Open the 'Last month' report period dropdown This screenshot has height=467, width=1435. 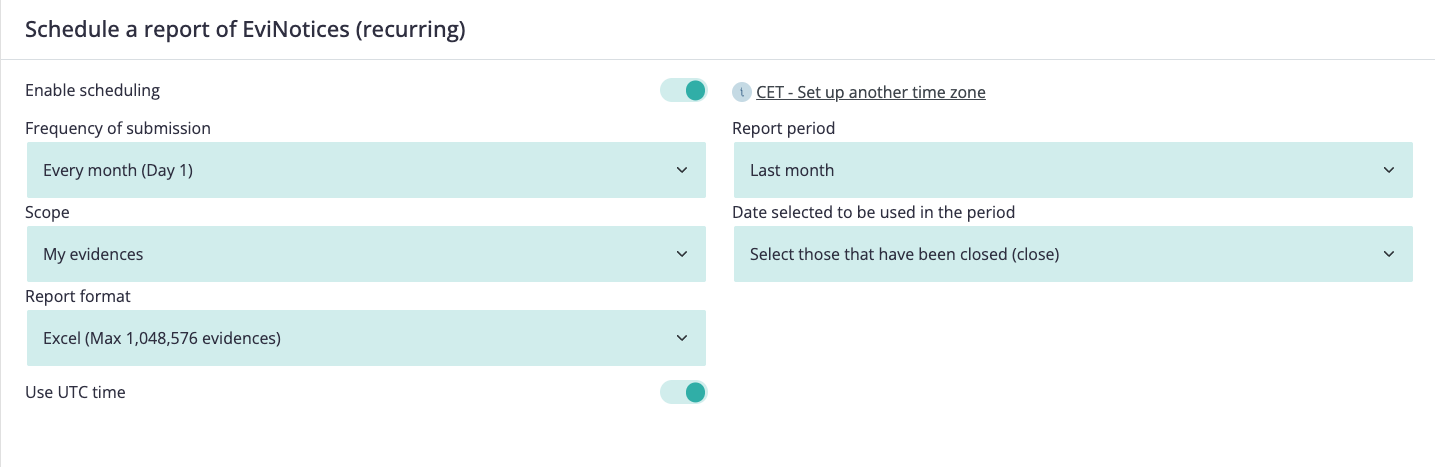click(1073, 170)
